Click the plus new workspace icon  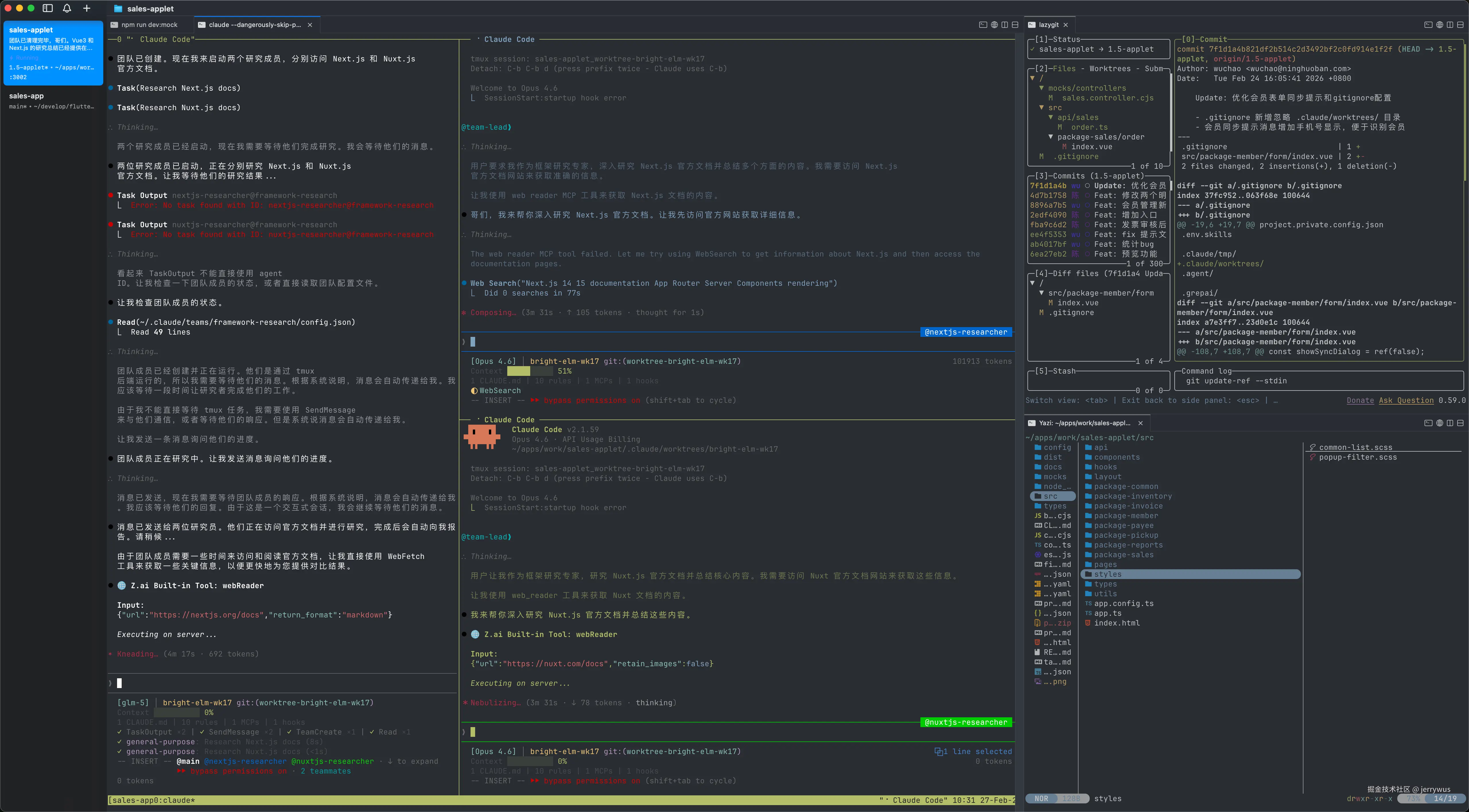pos(87,8)
